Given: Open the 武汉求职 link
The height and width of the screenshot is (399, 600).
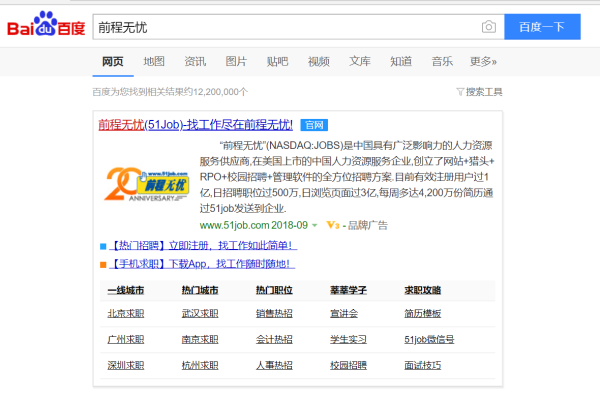Looking at the screenshot, I should pyautogui.click(x=200, y=314).
